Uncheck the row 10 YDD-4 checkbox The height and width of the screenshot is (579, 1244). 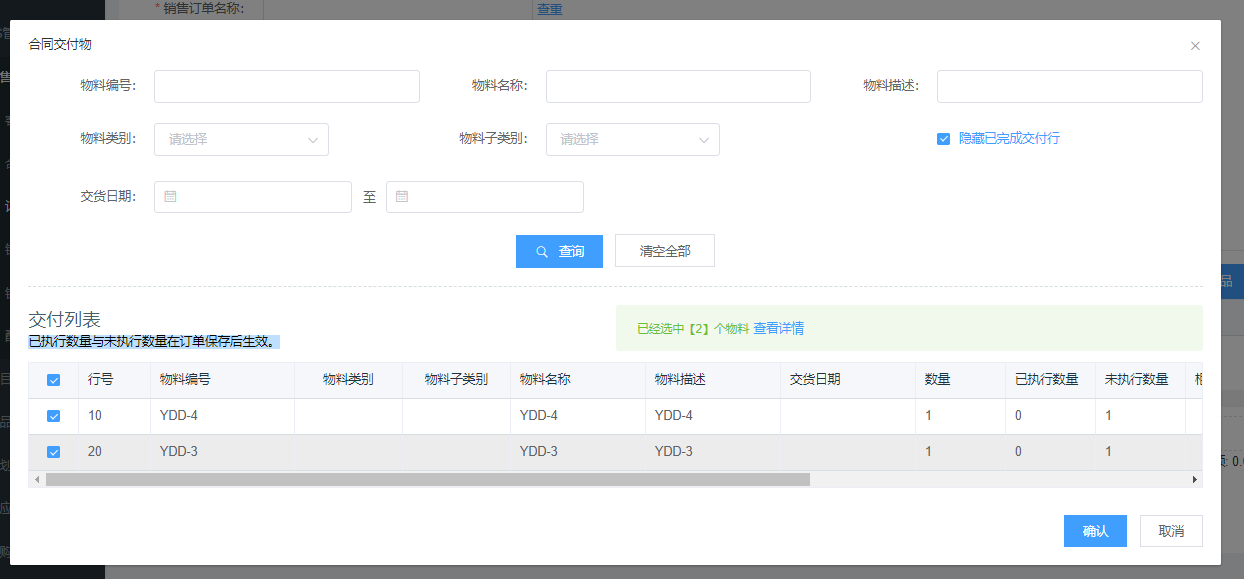click(54, 416)
